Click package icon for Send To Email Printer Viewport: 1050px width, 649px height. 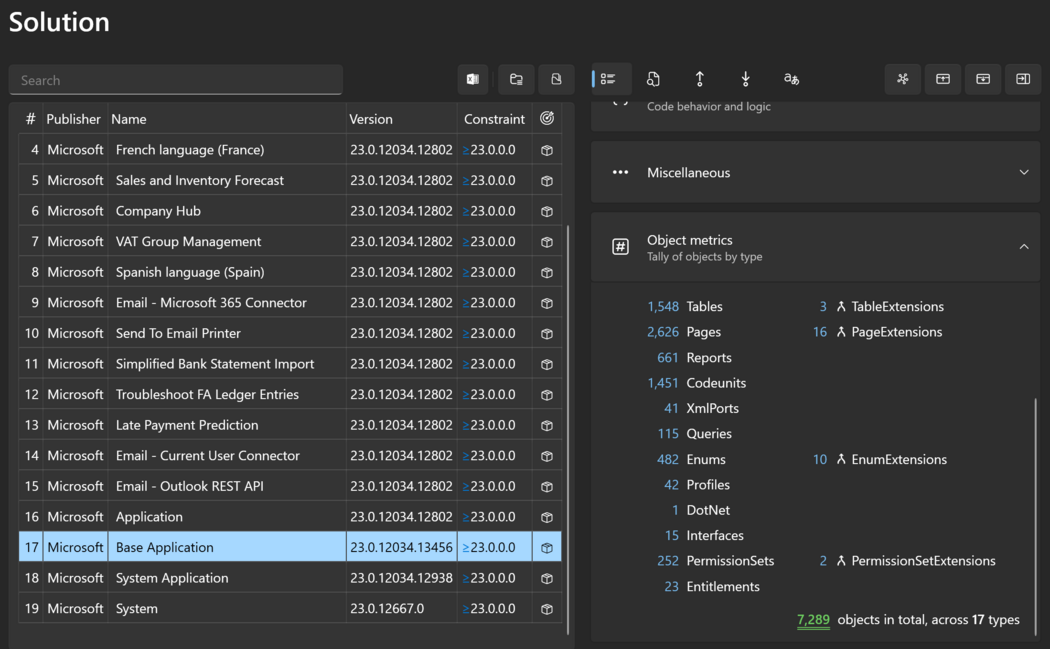pyautogui.click(x=547, y=334)
